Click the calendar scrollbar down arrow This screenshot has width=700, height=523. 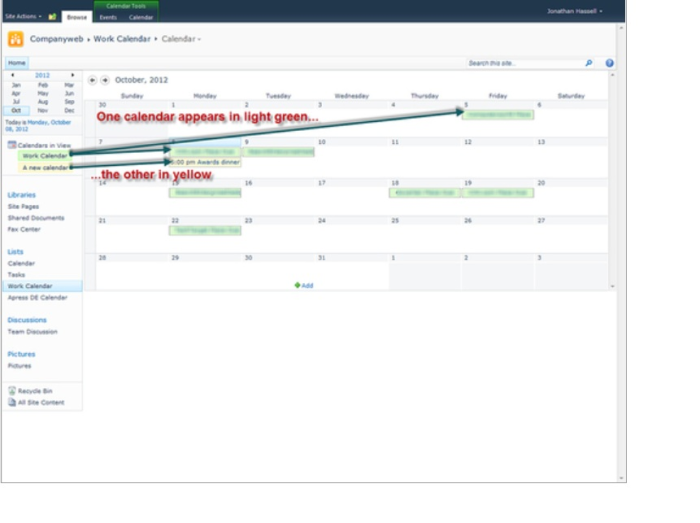pos(612,286)
